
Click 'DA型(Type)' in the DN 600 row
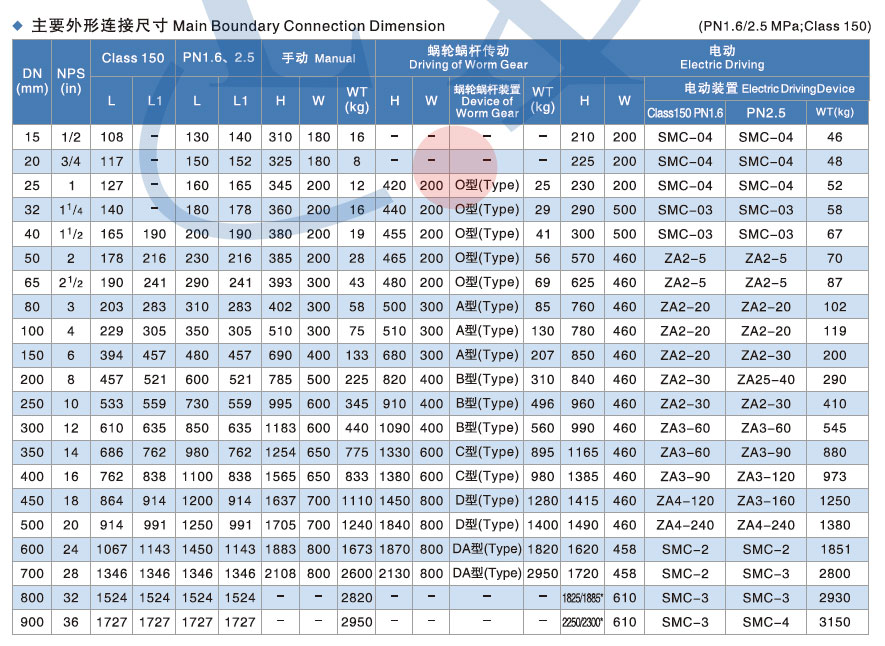tap(487, 550)
